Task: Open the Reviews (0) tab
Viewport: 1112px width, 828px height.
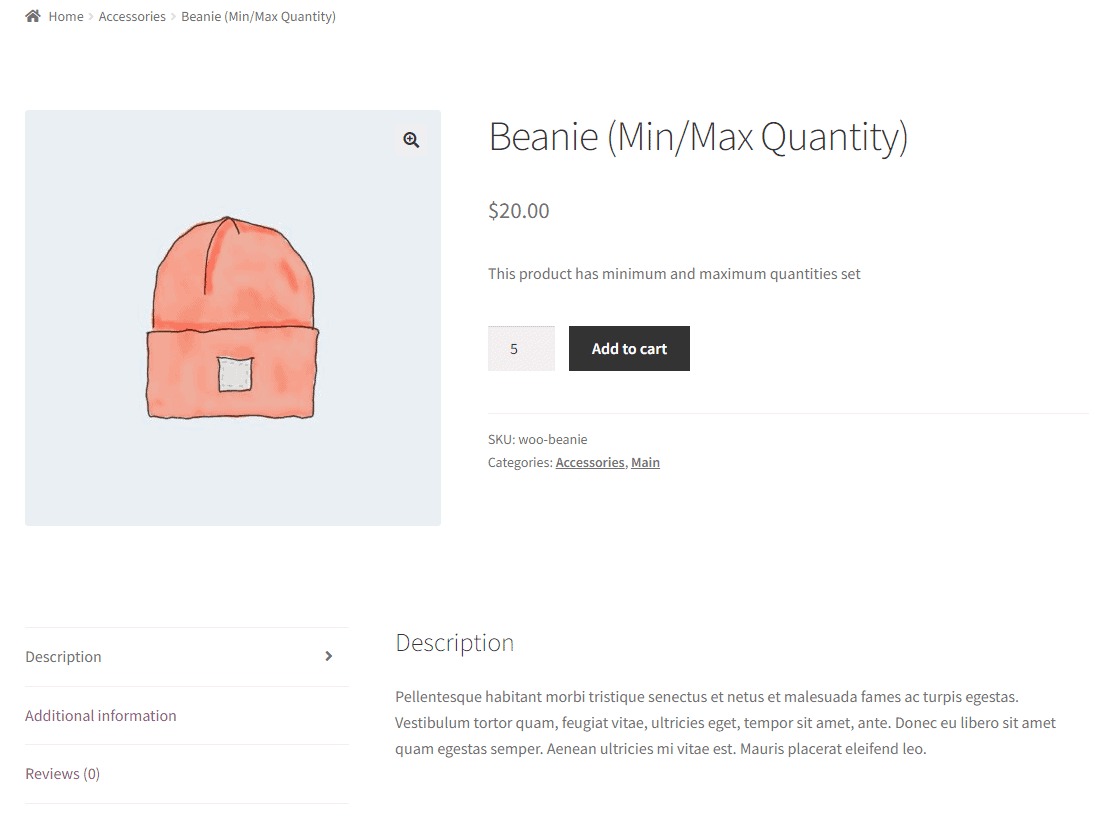Action: click(x=62, y=773)
